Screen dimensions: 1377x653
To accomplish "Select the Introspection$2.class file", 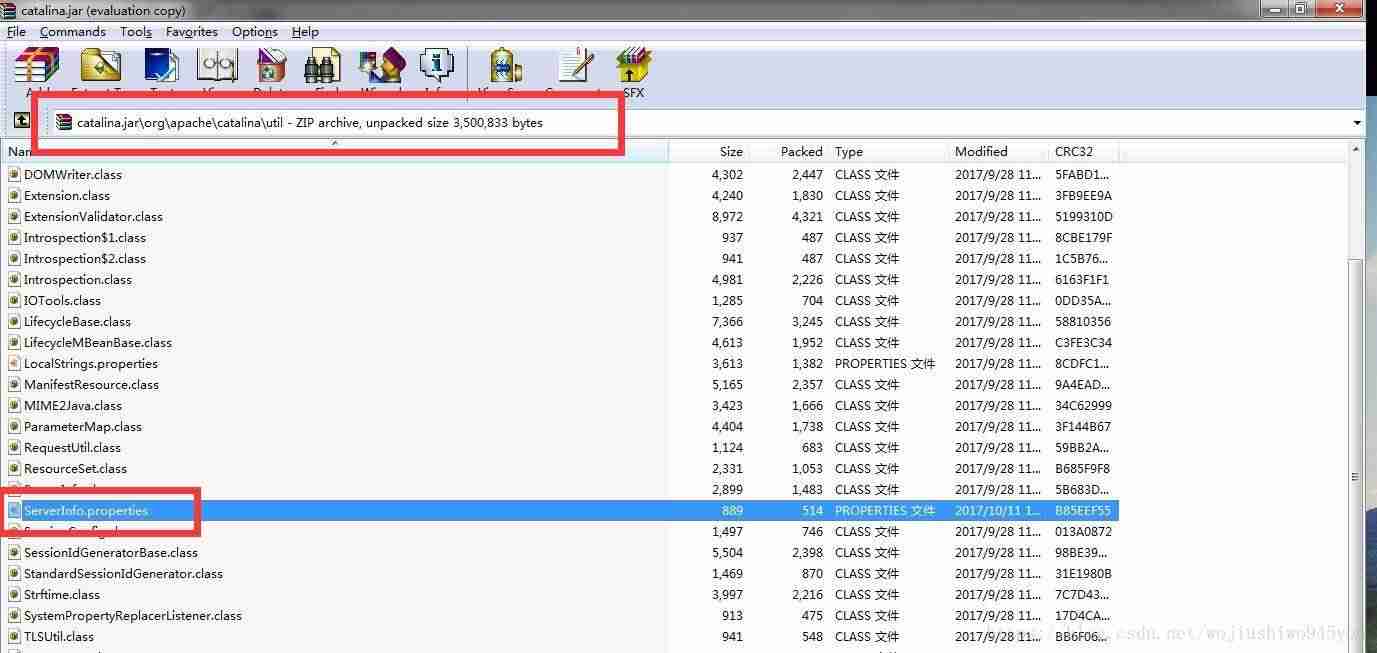I will [x=85, y=258].
